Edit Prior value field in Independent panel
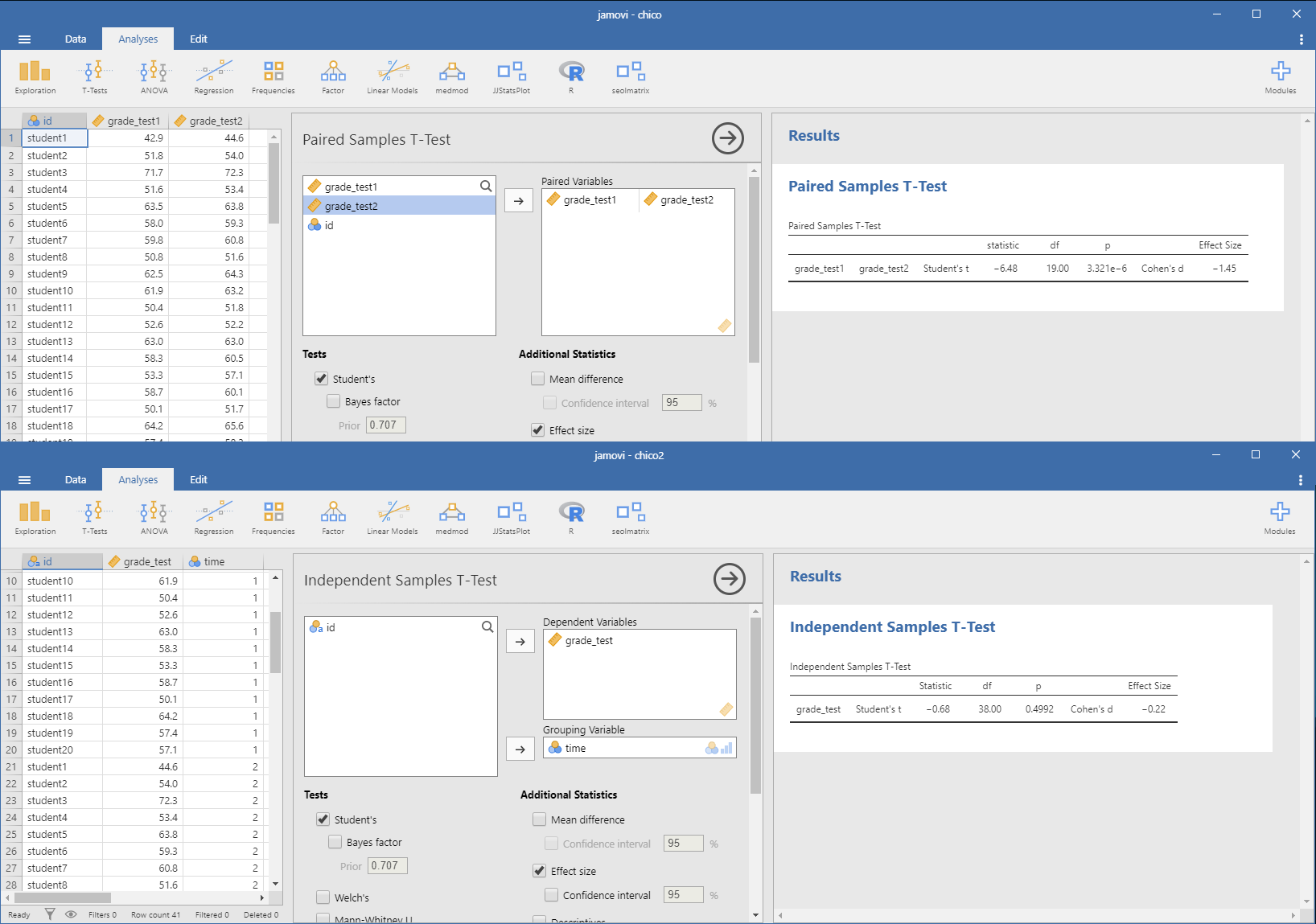The image size is (1316, 924). click(x=388, y=865)
